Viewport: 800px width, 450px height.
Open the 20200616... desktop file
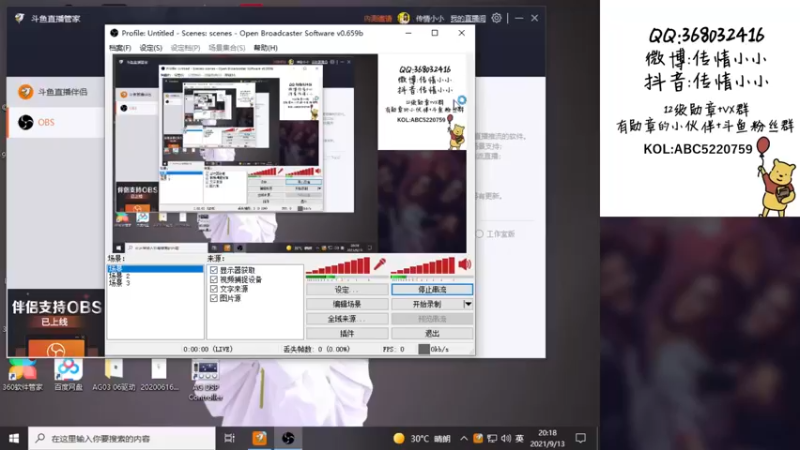pyautogui.click(x=159, y=375)
